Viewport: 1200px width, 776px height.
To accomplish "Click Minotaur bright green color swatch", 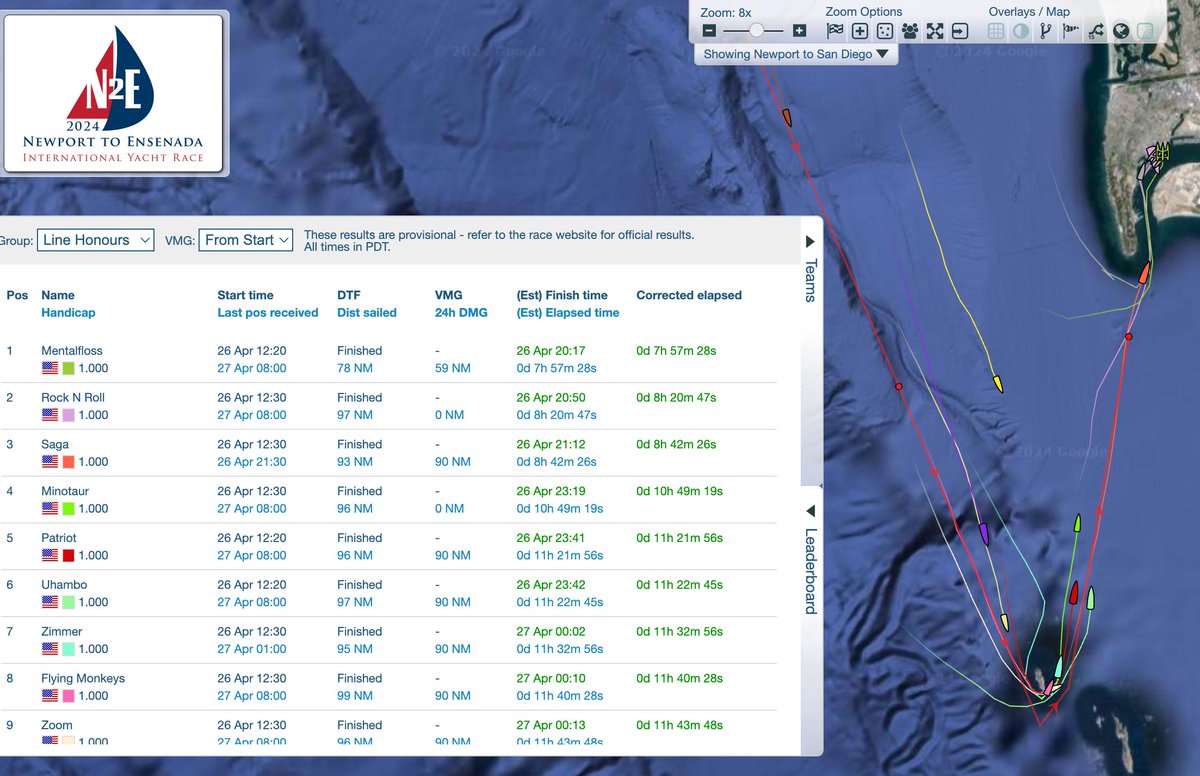I will coord(69,509).
